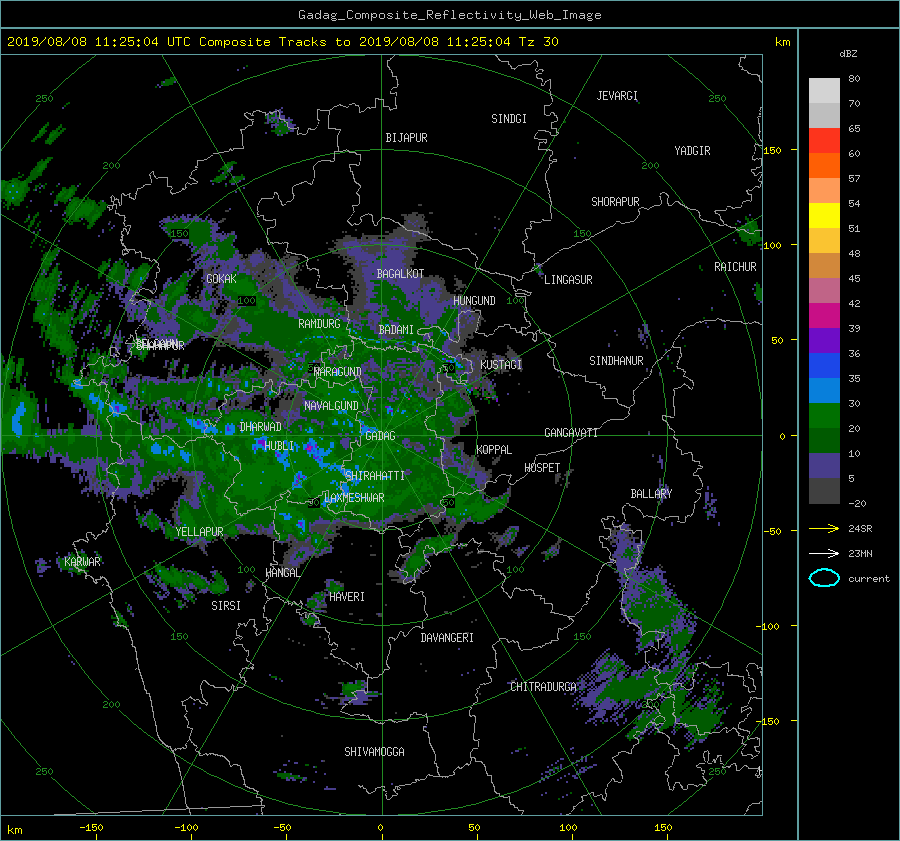Click the DHARWAD place label
Screen dimensions: 900x841
[261, 427]
